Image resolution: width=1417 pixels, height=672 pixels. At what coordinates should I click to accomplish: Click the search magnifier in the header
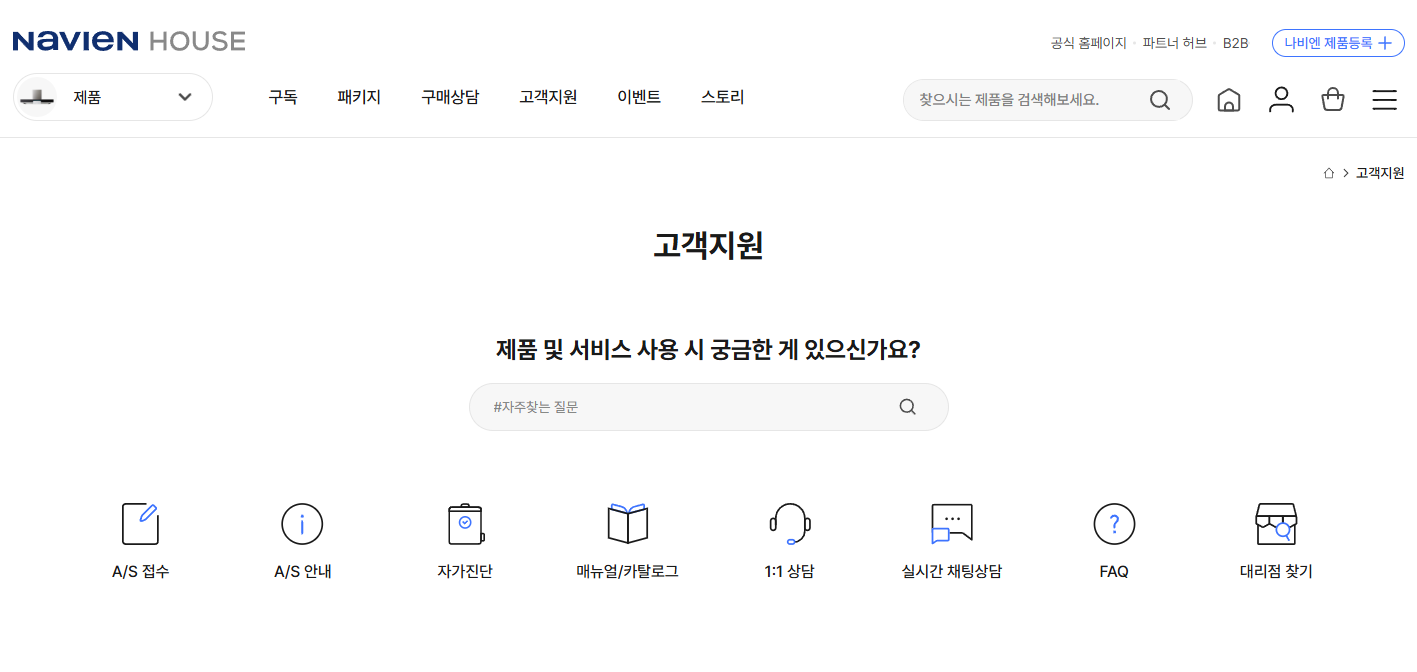(x=1159, y=100)
